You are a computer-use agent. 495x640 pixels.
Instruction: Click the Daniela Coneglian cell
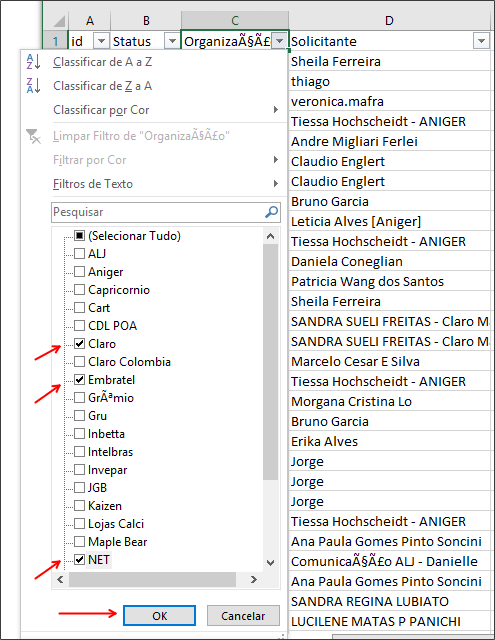pyautogui.click(x=389, y=261)
